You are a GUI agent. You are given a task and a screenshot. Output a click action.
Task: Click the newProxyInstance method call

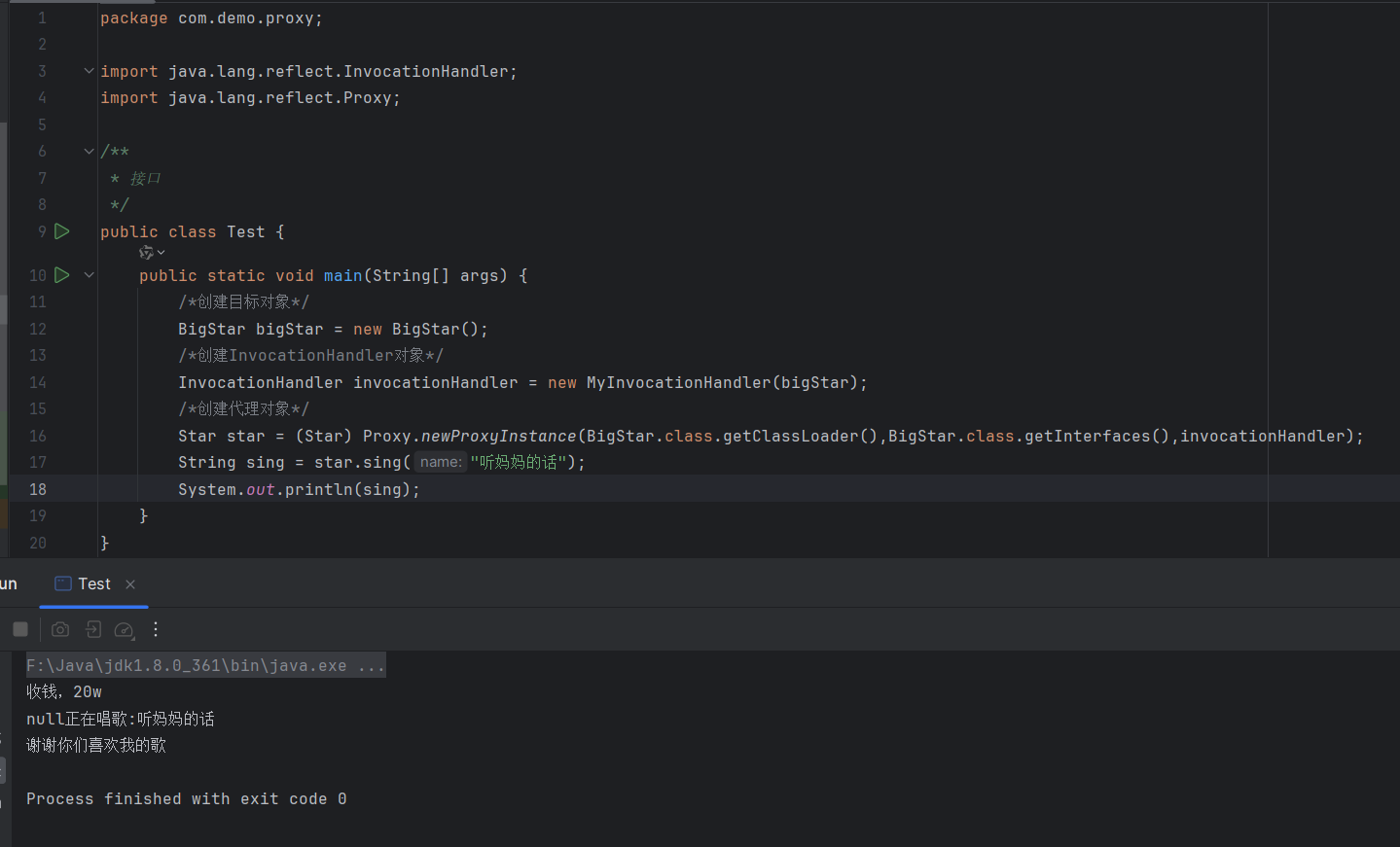coord(498,436)
